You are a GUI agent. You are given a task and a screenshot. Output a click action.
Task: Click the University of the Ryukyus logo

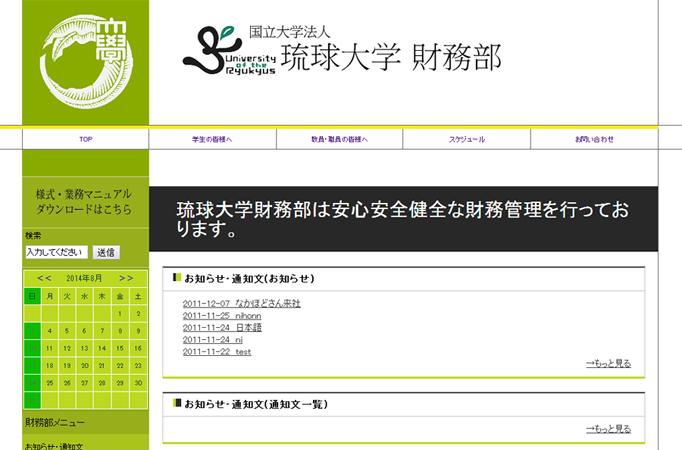tap(229, 50)
